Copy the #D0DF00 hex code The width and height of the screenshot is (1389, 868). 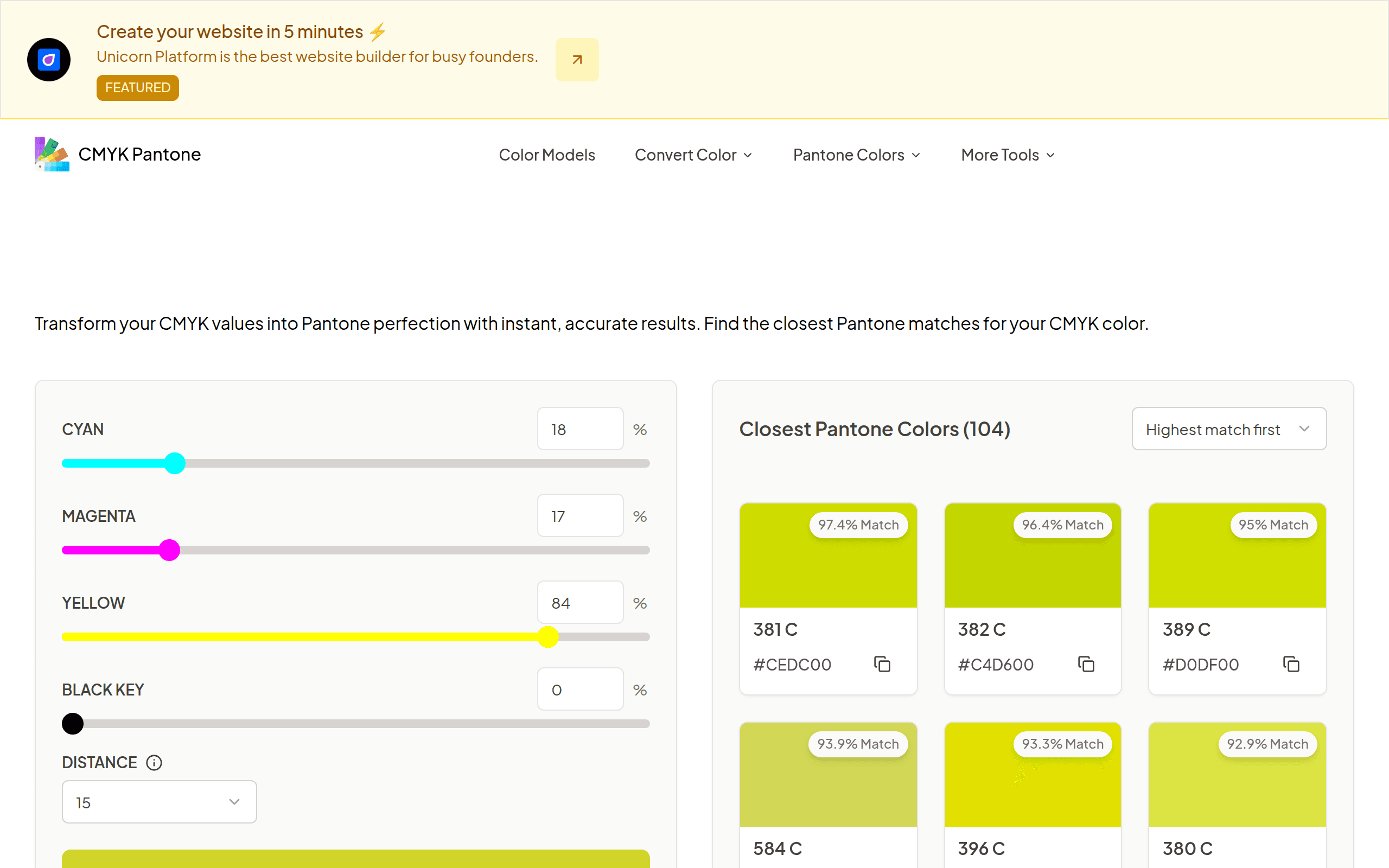click(1291, 664)
